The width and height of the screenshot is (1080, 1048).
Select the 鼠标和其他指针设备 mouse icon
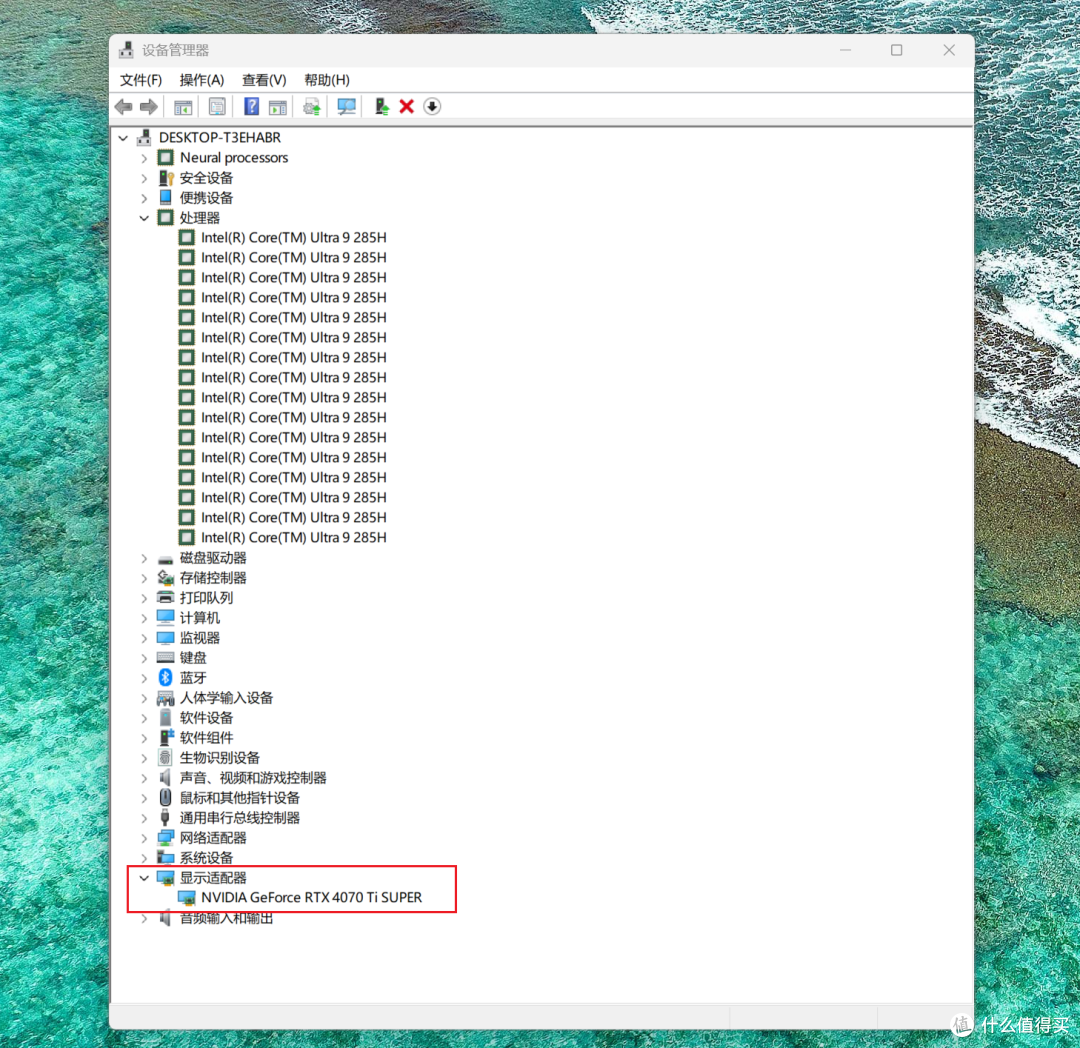[165, 798]
